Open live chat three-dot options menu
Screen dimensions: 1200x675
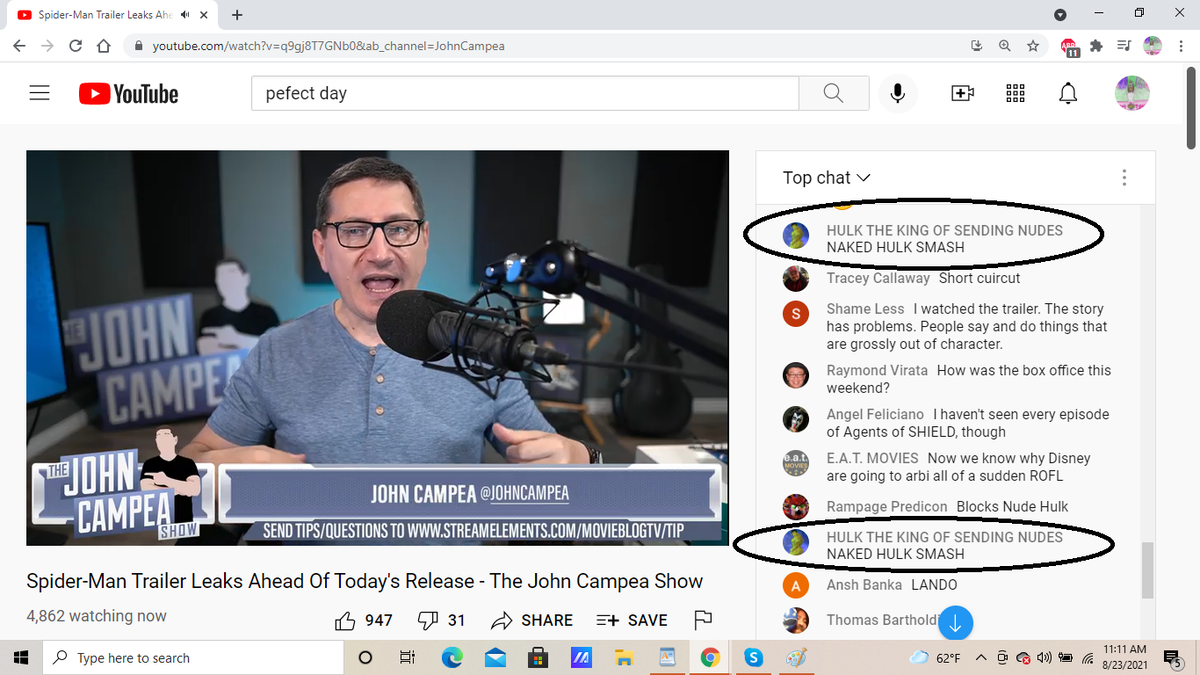point(1124,177)
